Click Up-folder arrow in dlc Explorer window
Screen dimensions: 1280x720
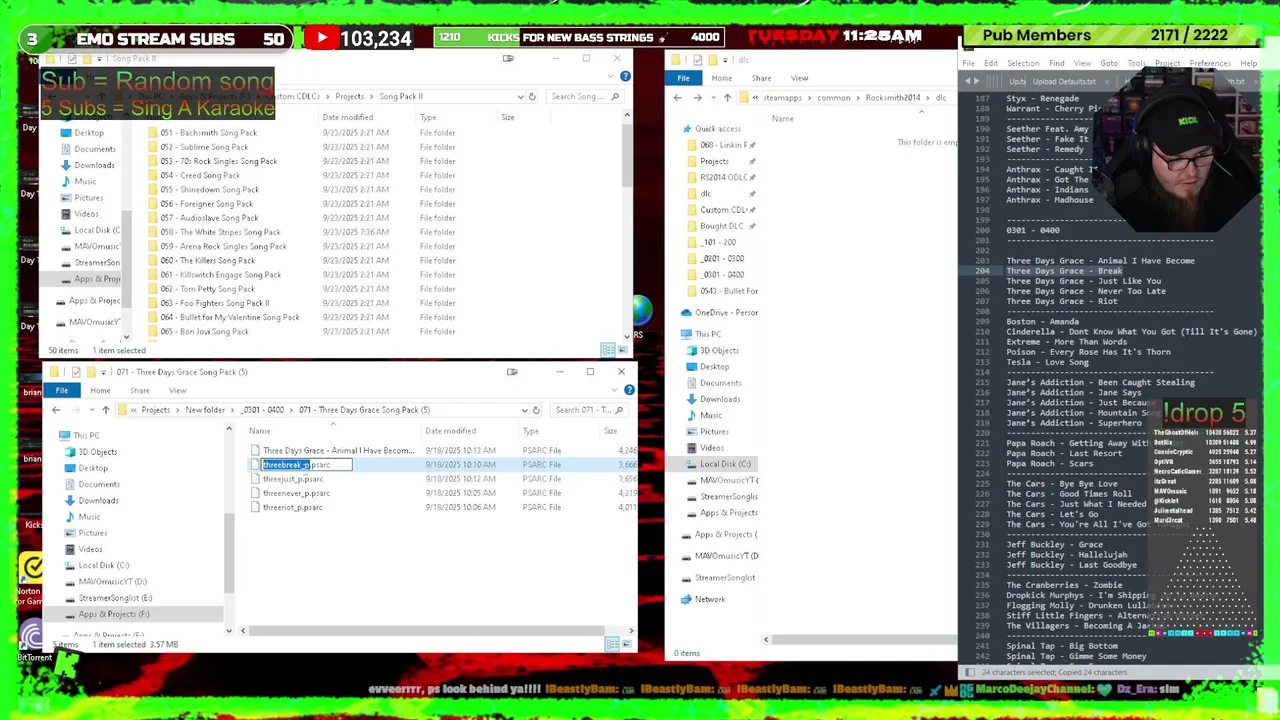pos(727,98)
